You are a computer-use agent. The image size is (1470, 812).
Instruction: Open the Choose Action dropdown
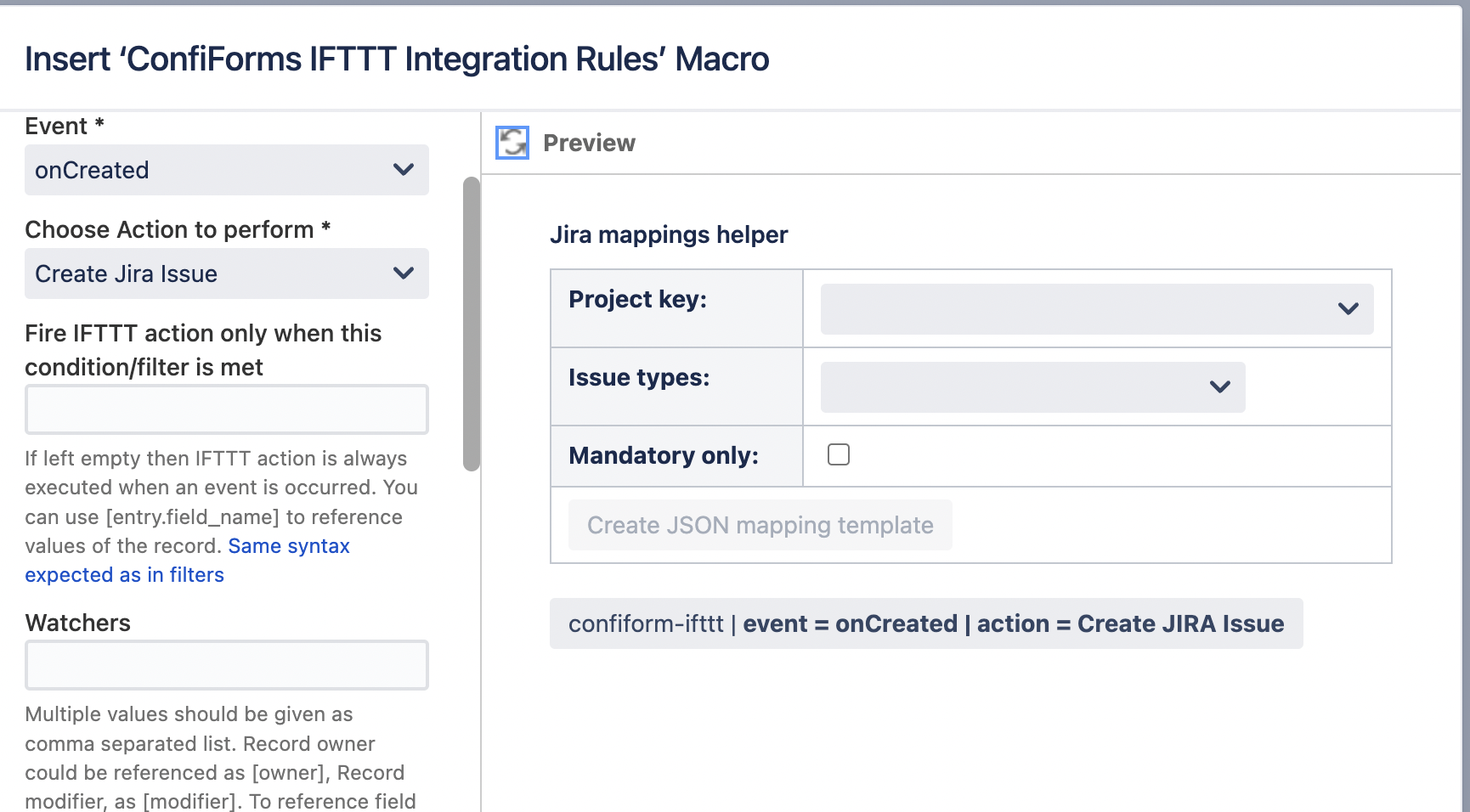pyautogui.click(x=226, y=273)
